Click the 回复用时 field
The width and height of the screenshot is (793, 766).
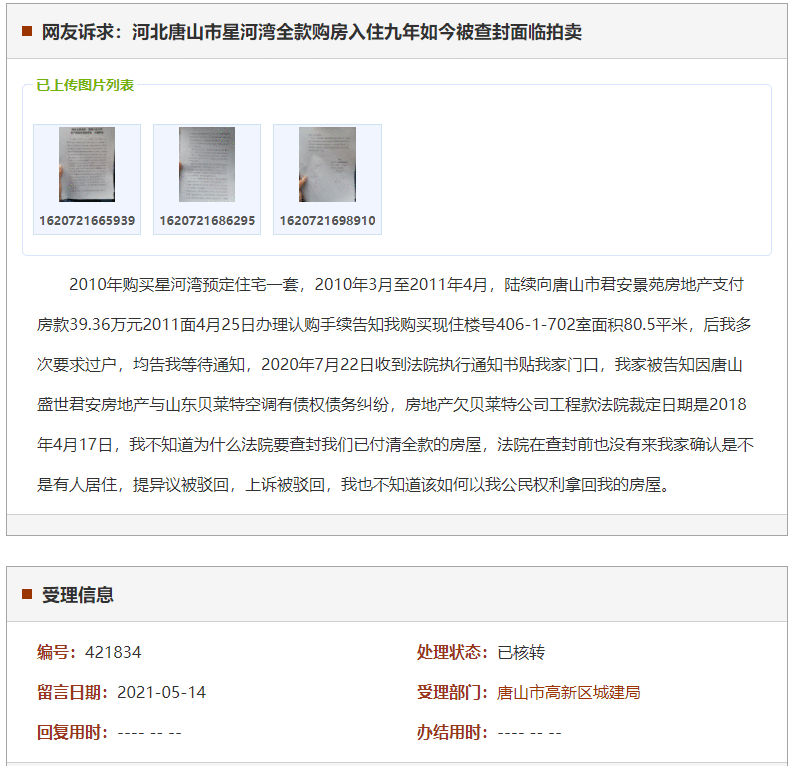(x=109, y=732)
